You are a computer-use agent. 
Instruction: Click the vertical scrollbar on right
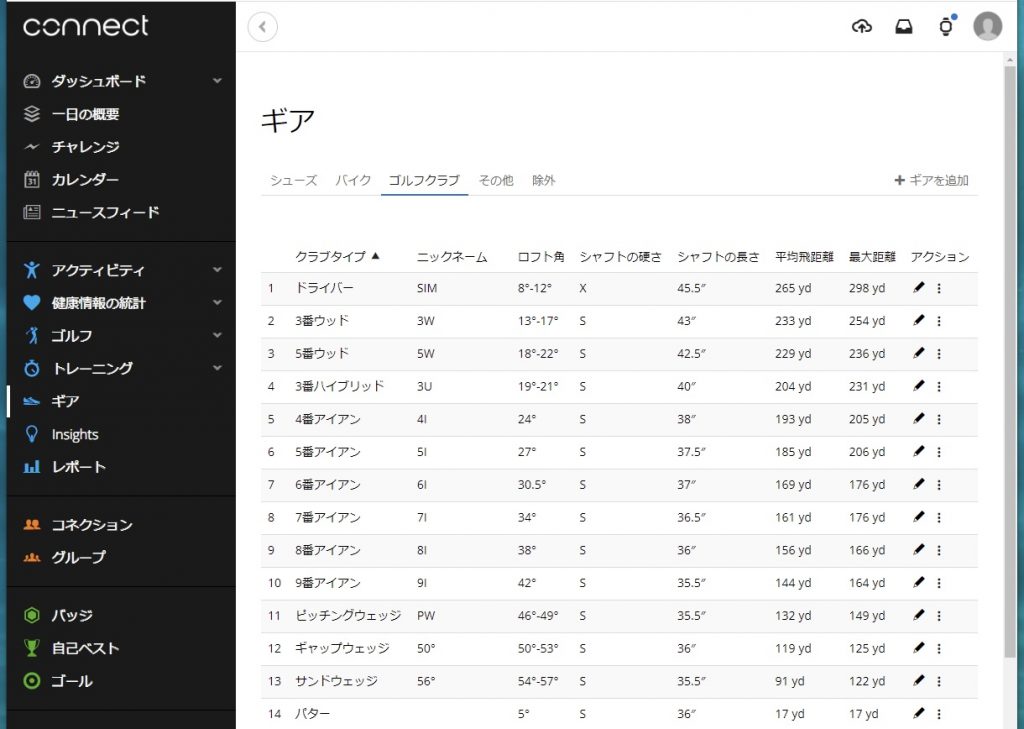point(1010,350)
